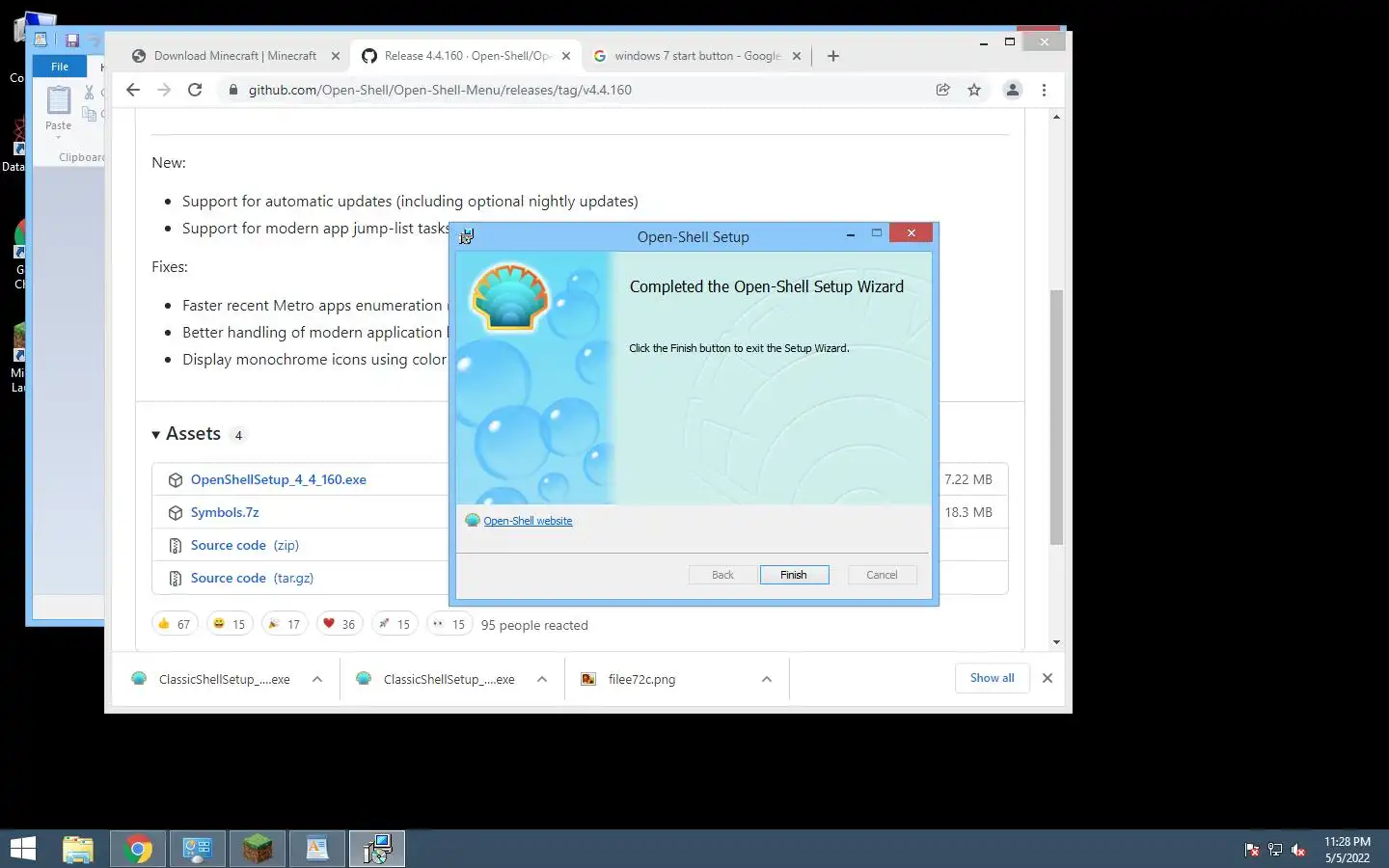Close the Download Minecraft tab
Viewport: 1389px width, 868px height.
tap(335, 56)
